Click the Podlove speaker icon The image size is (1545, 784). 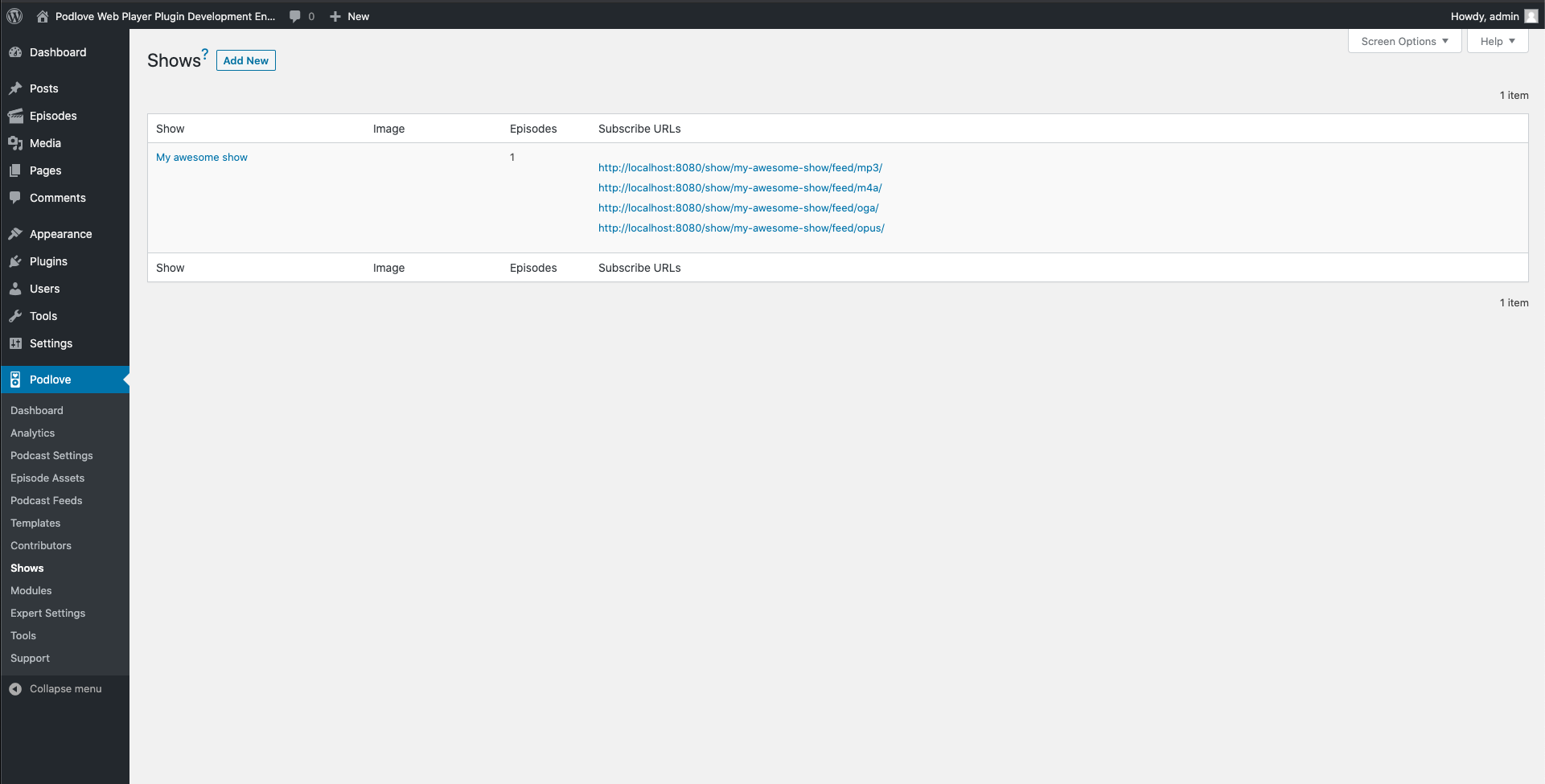(15, 380)
